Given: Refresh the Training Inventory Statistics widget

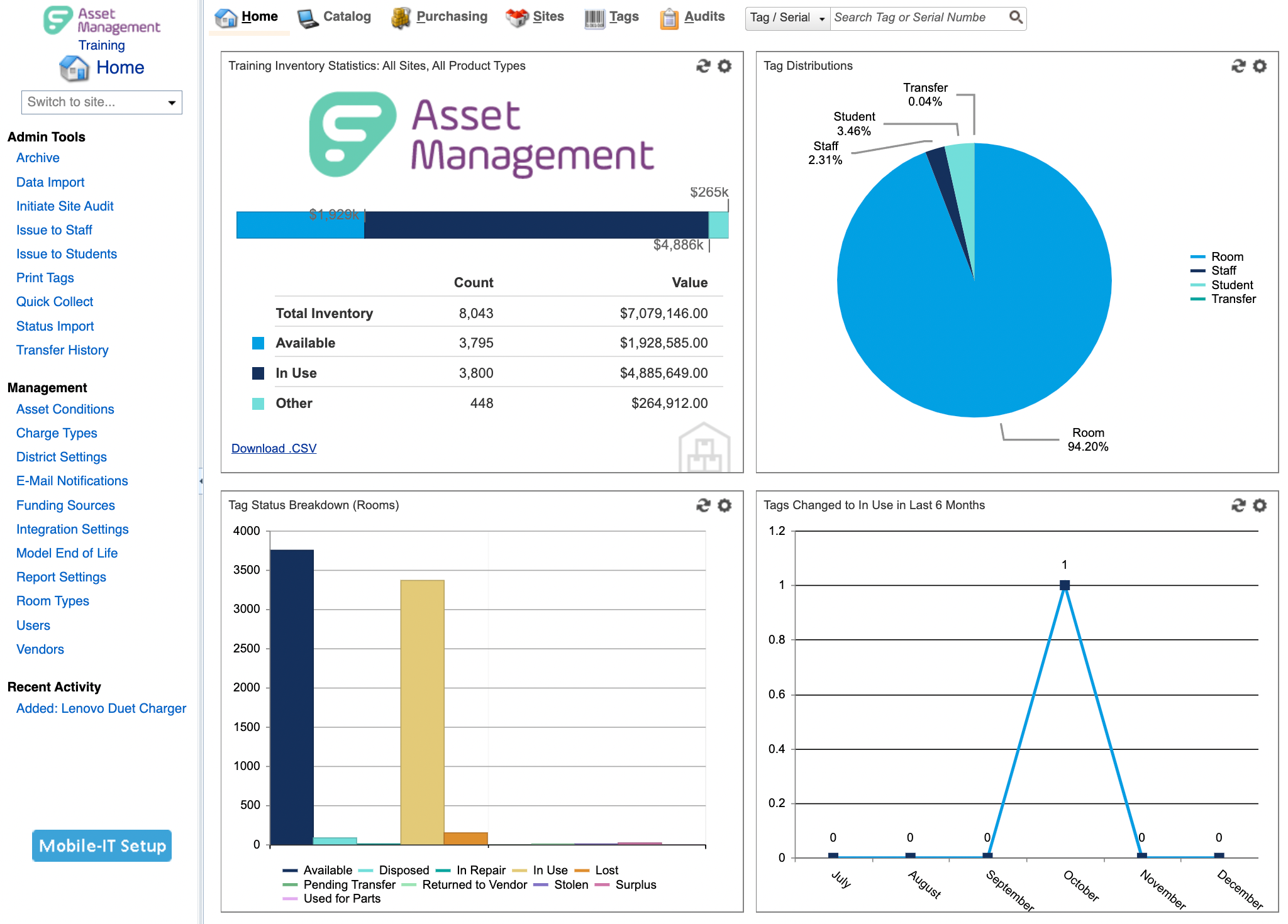Looking at the screenshot, I should pos(703,66).
